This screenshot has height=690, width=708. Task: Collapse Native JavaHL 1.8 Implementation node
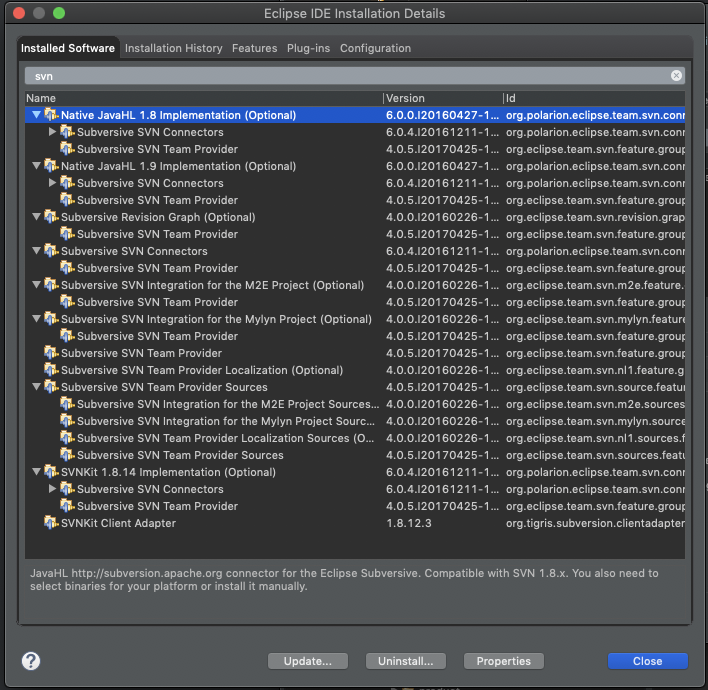click(37, 115)
